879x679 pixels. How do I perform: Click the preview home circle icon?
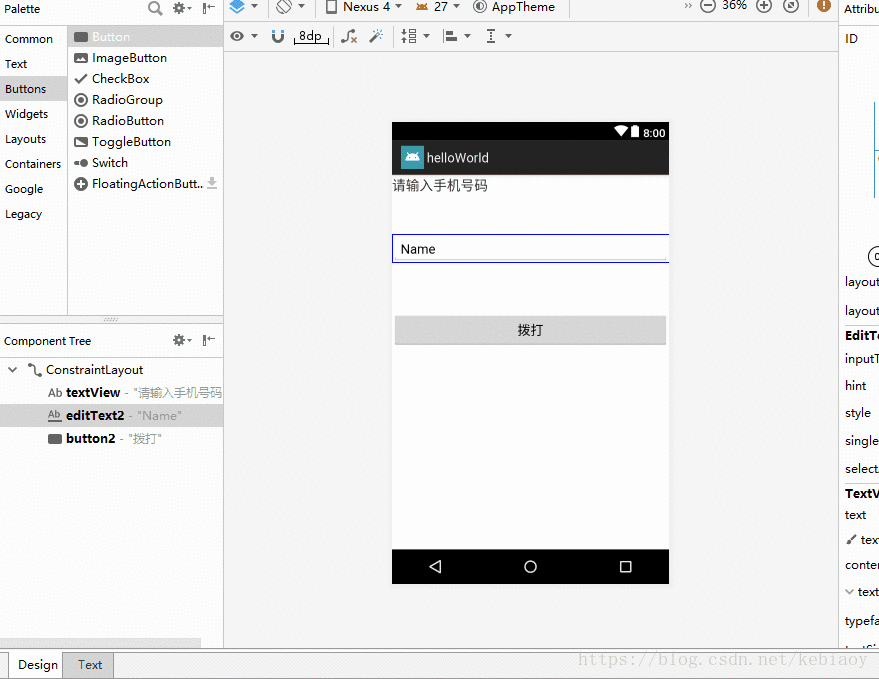[530, 567]
